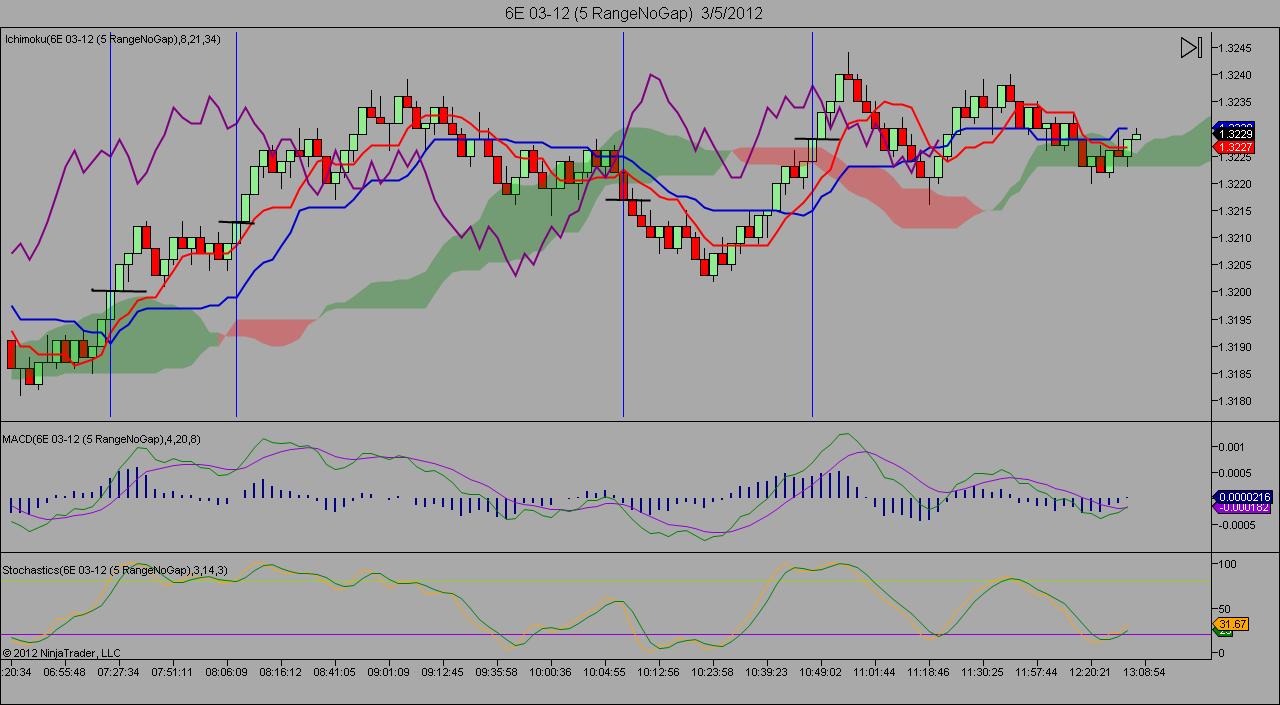1280x705 pixels.
Task: Click the orange 31.67 Stochastics marker
Action: click(1230, 625)
